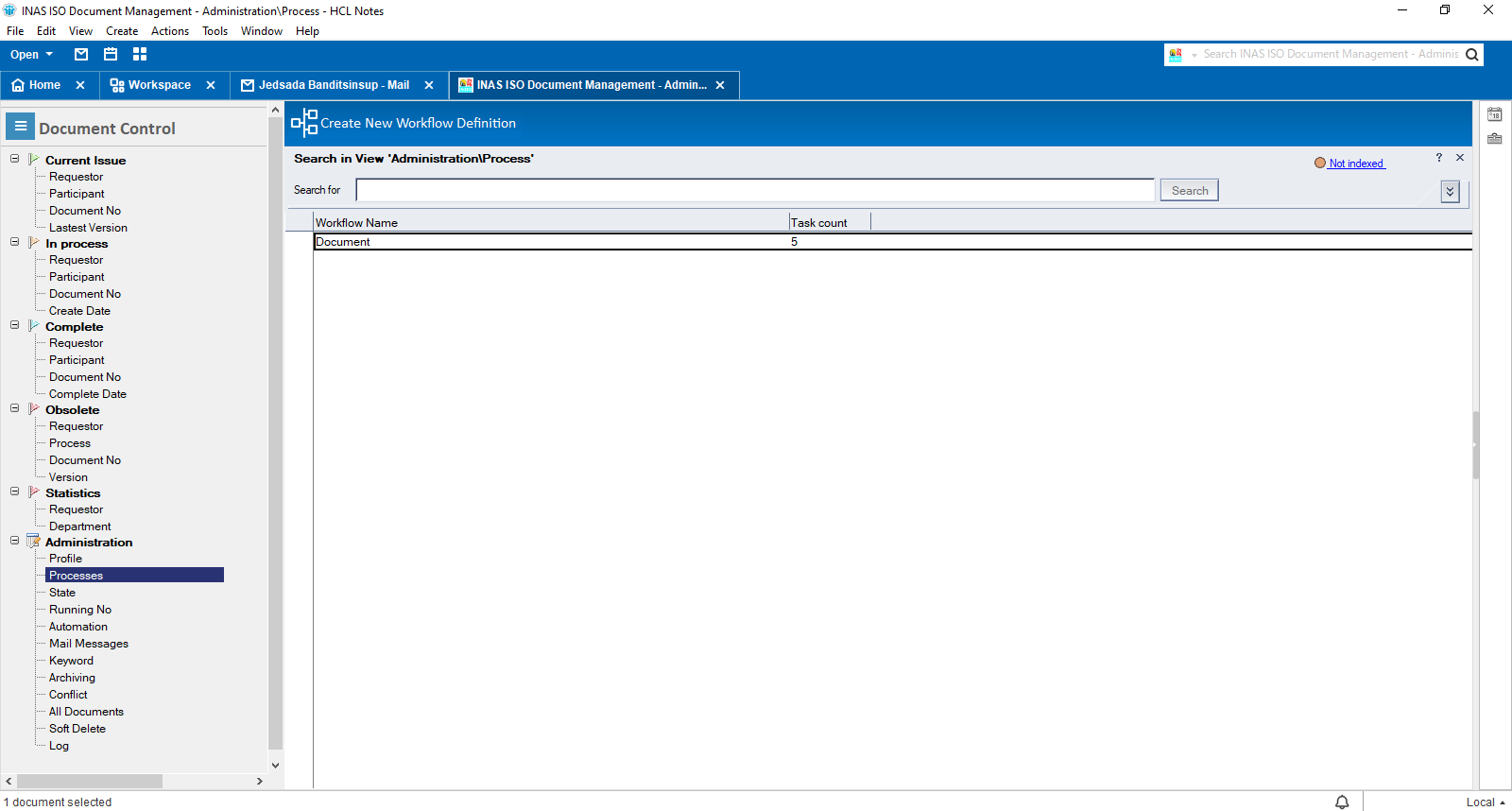Viewport: 1512px width, 811px height.
Task: Open Mail Messages in Administration
Action: (x=89, y=644)
